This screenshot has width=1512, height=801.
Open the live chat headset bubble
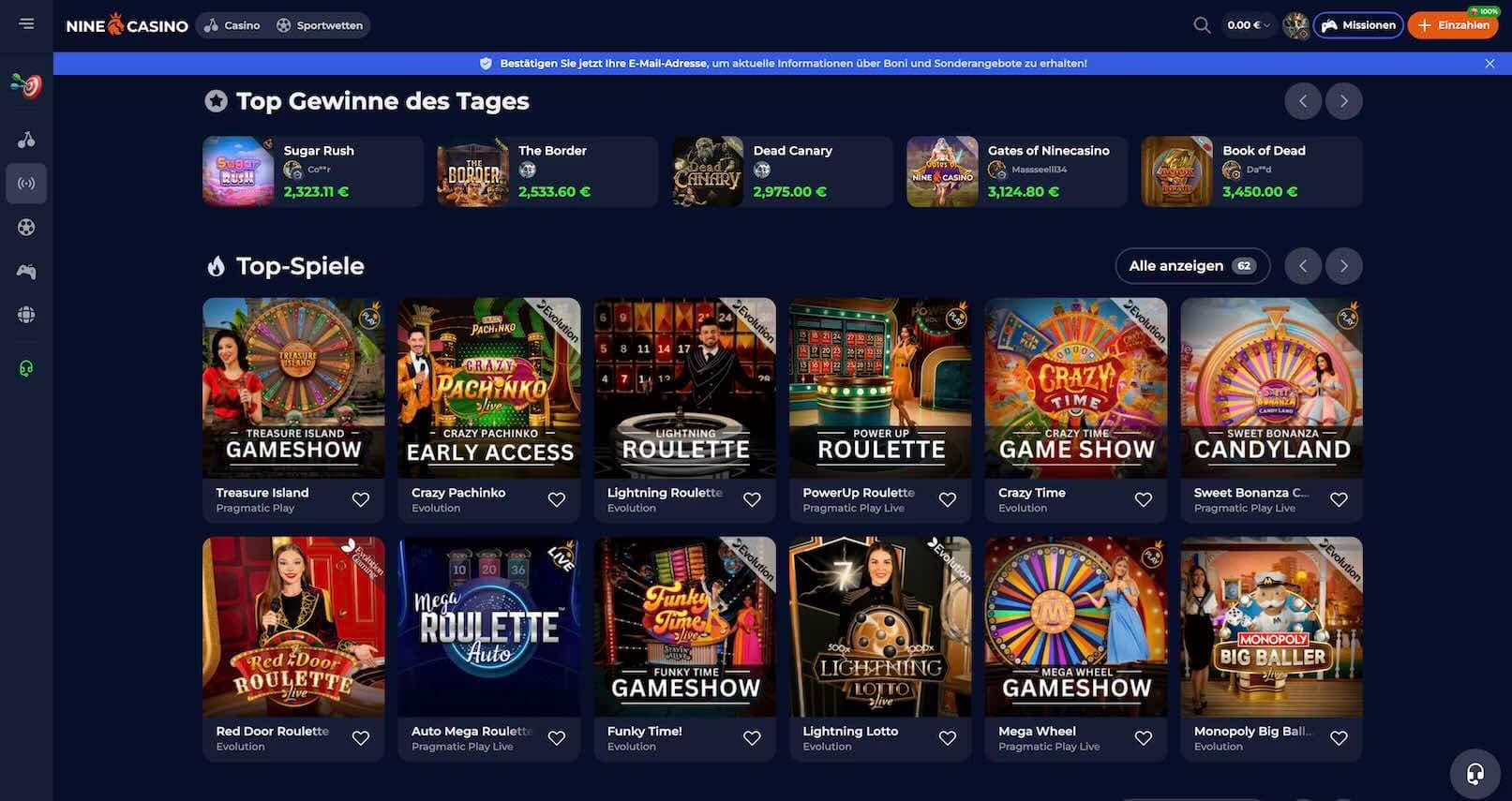[1475, 774]
